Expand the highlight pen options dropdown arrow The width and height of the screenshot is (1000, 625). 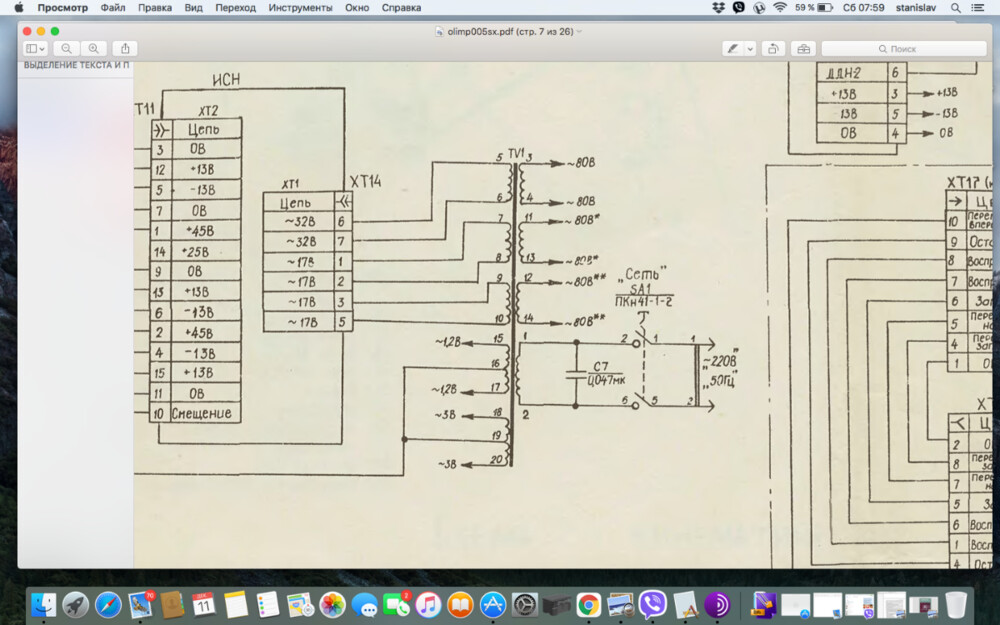point(750,48)
